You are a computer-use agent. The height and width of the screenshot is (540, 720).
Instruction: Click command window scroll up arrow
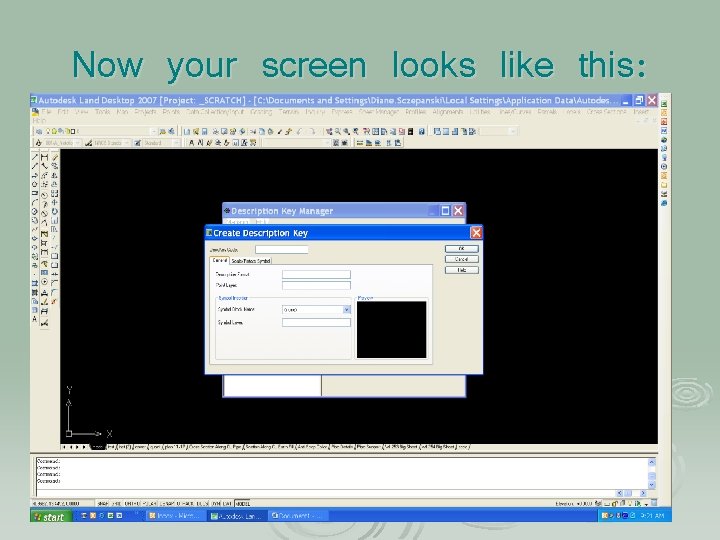pyautogui.click(x=652, y=462)
